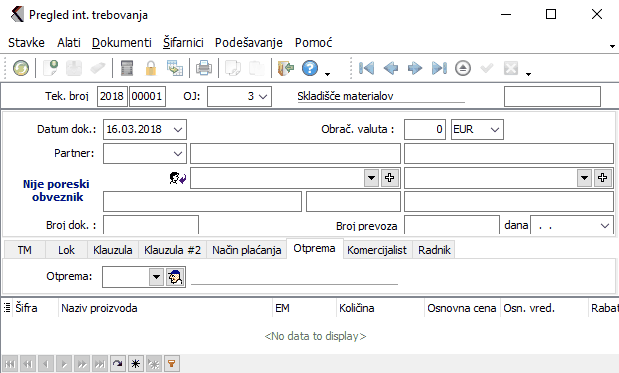The image size is (619, 373).
Task: Open the Podešavanje menu
Action: pos(249,43)
